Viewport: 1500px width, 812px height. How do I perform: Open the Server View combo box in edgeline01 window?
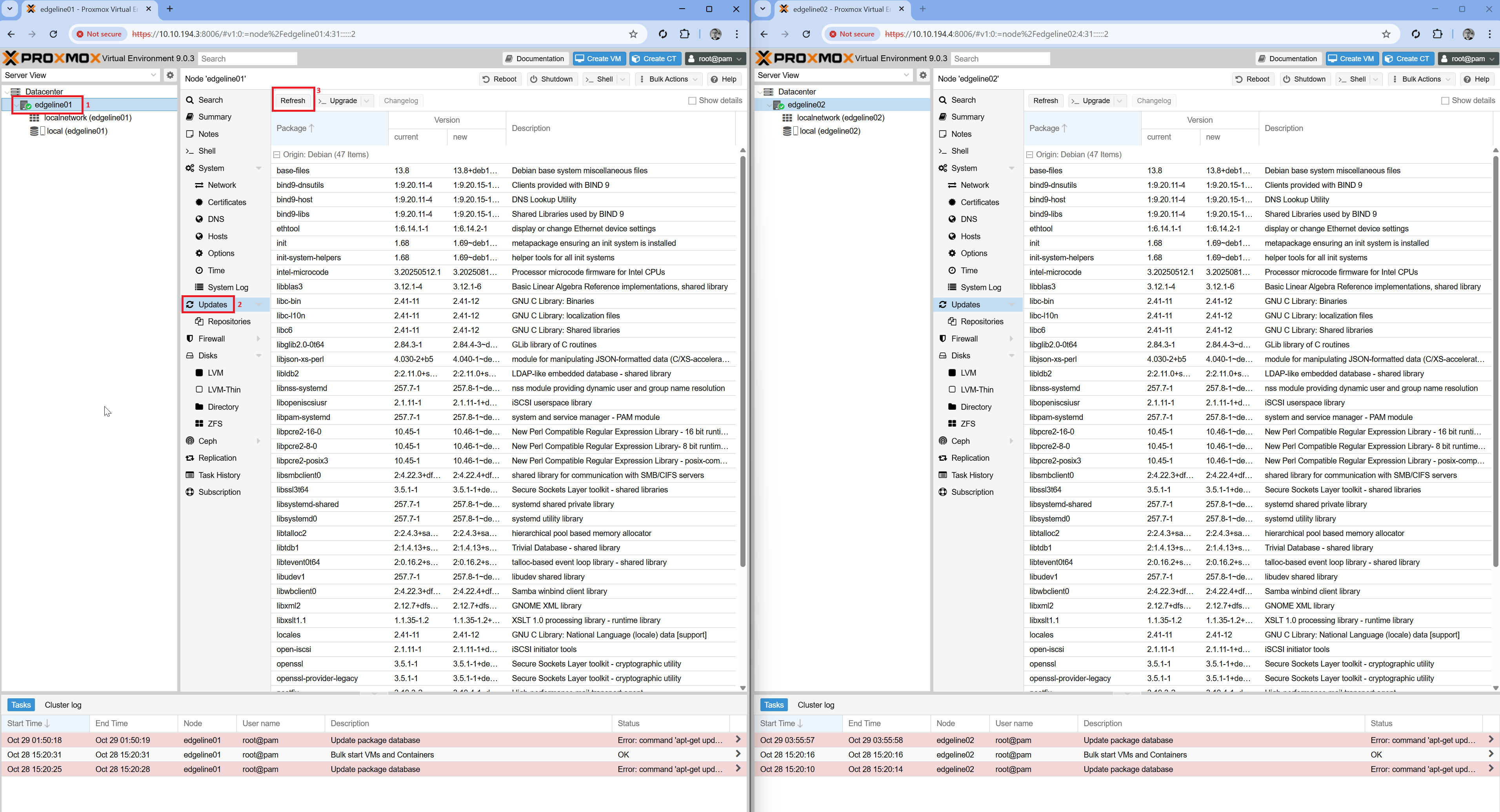click(x=80, y=75)
